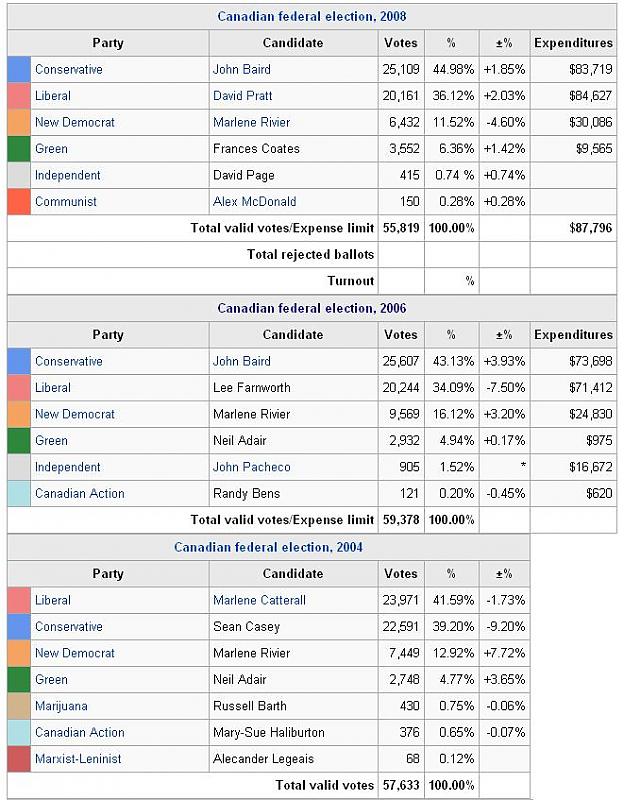Open the Marxist-Leninist party link
The image size is (624, 800).
tap(78, 759)
